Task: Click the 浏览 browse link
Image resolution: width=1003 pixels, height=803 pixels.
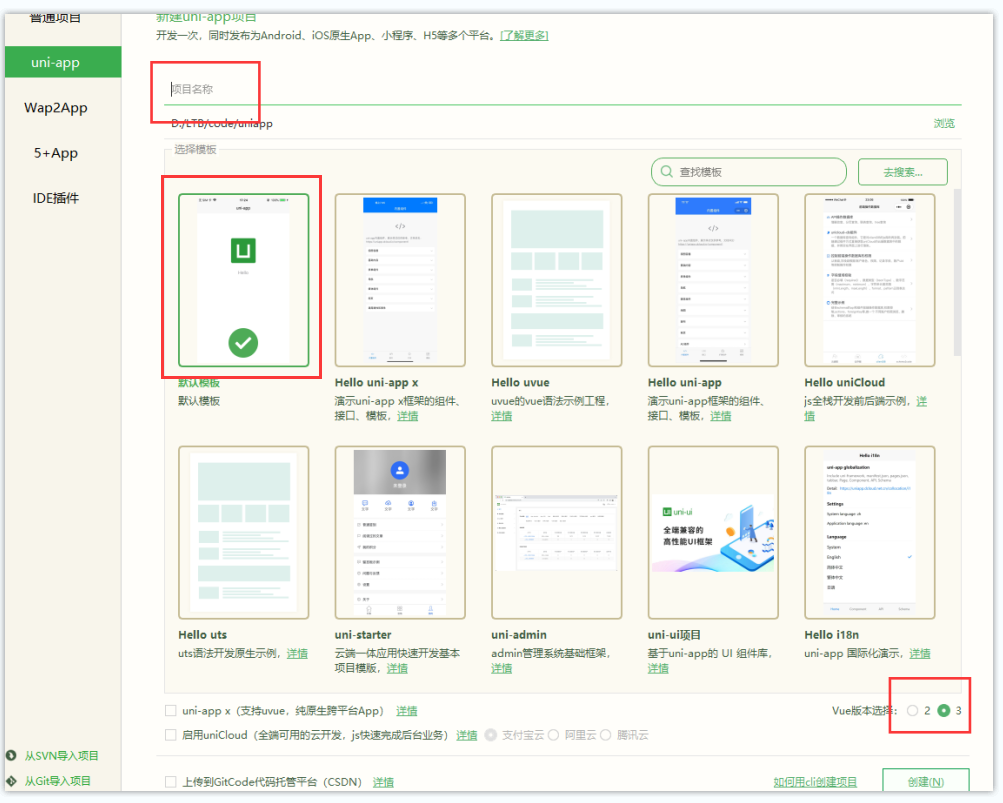Action: point(944,123)
